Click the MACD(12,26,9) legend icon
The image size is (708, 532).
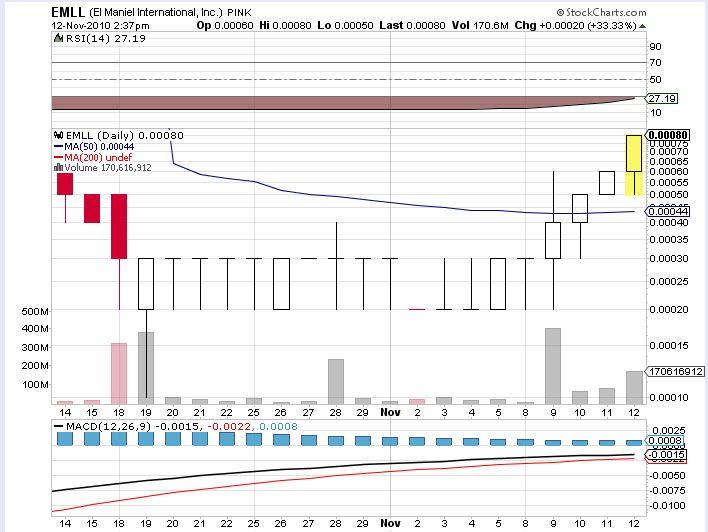(58, 428)
